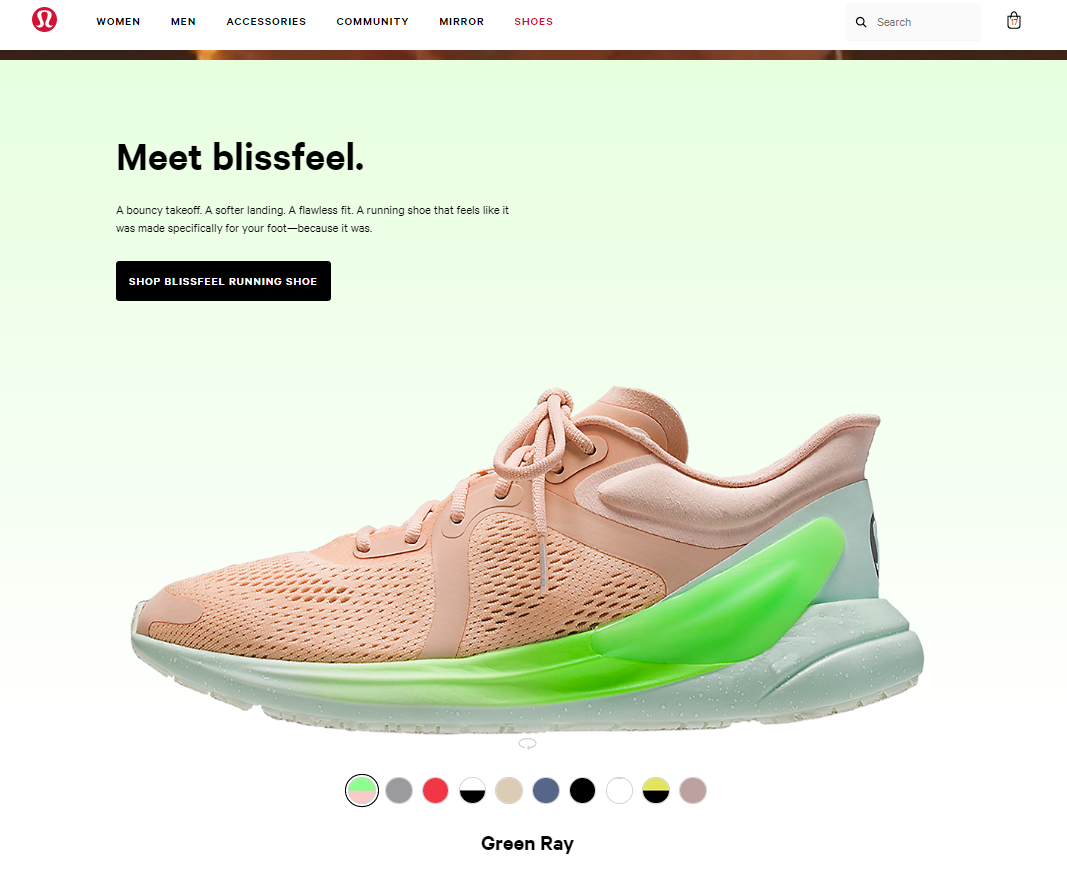This screenshot has width=1067, height=891.
Task: Click the rotate shoe view icon
Action: point(527,743)
